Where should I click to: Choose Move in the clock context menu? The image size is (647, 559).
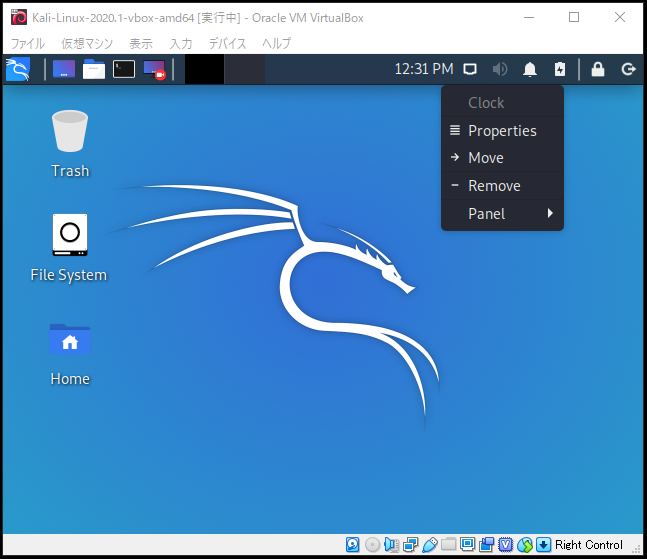[x=502, y=158]
